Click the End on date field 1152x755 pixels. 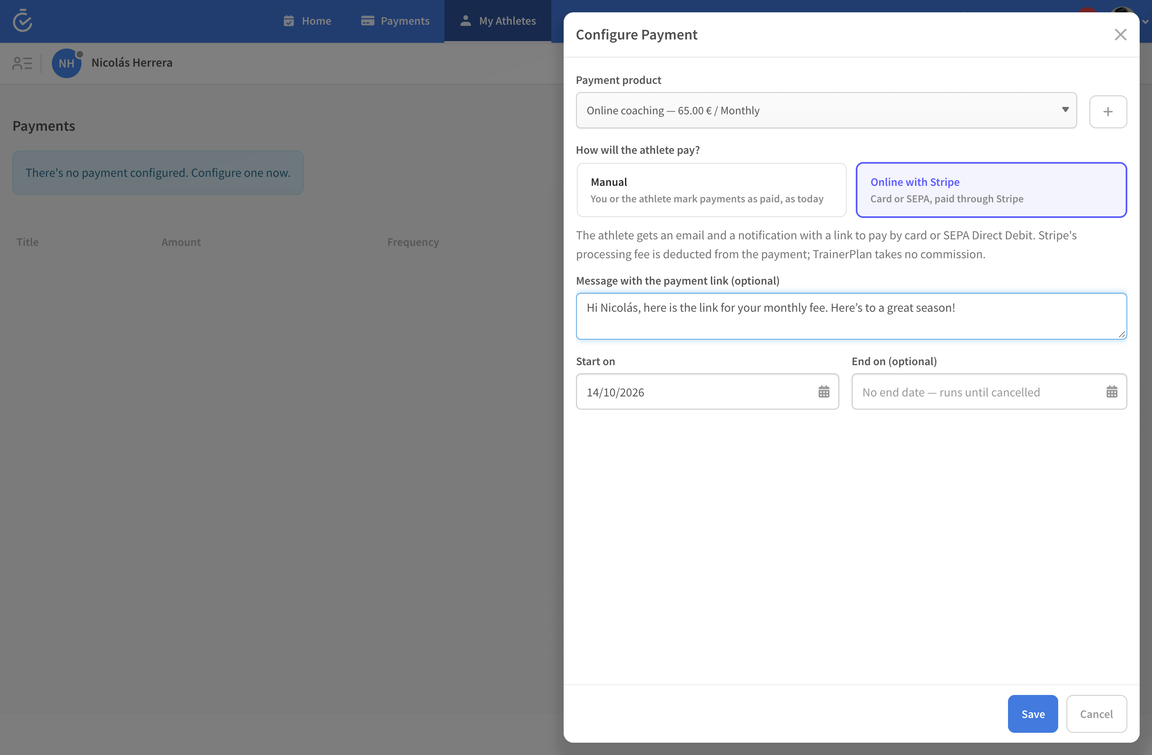989,392
